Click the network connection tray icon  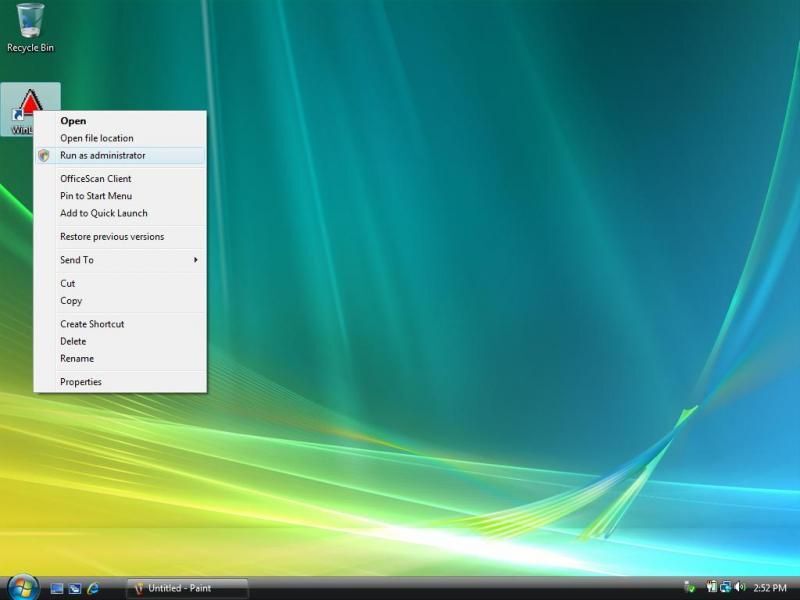pyautogui.click(x=725, y=587)
